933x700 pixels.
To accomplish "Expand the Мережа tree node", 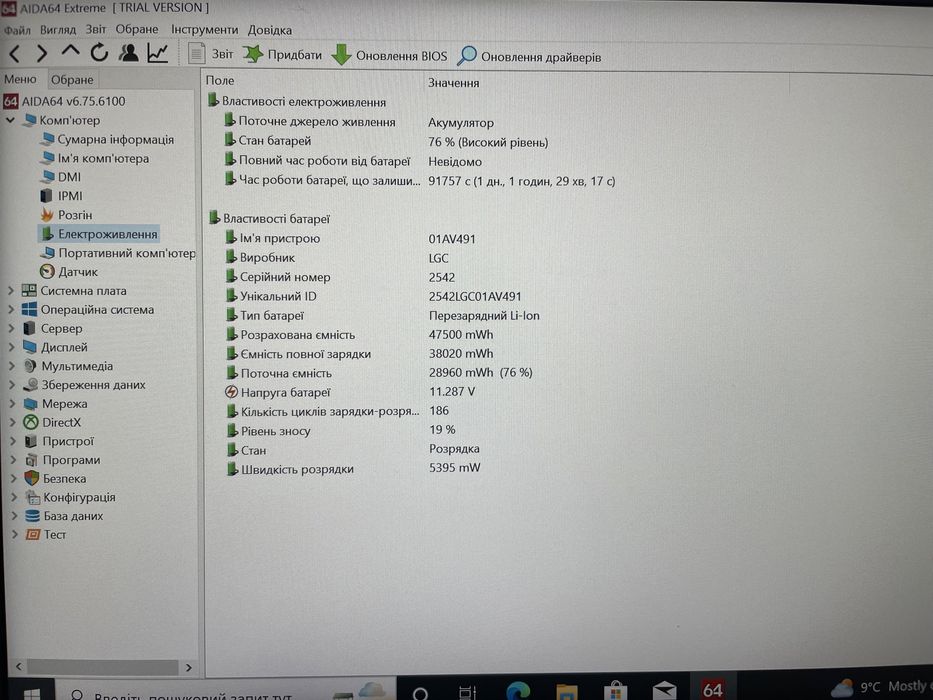I will coord(12,404).
